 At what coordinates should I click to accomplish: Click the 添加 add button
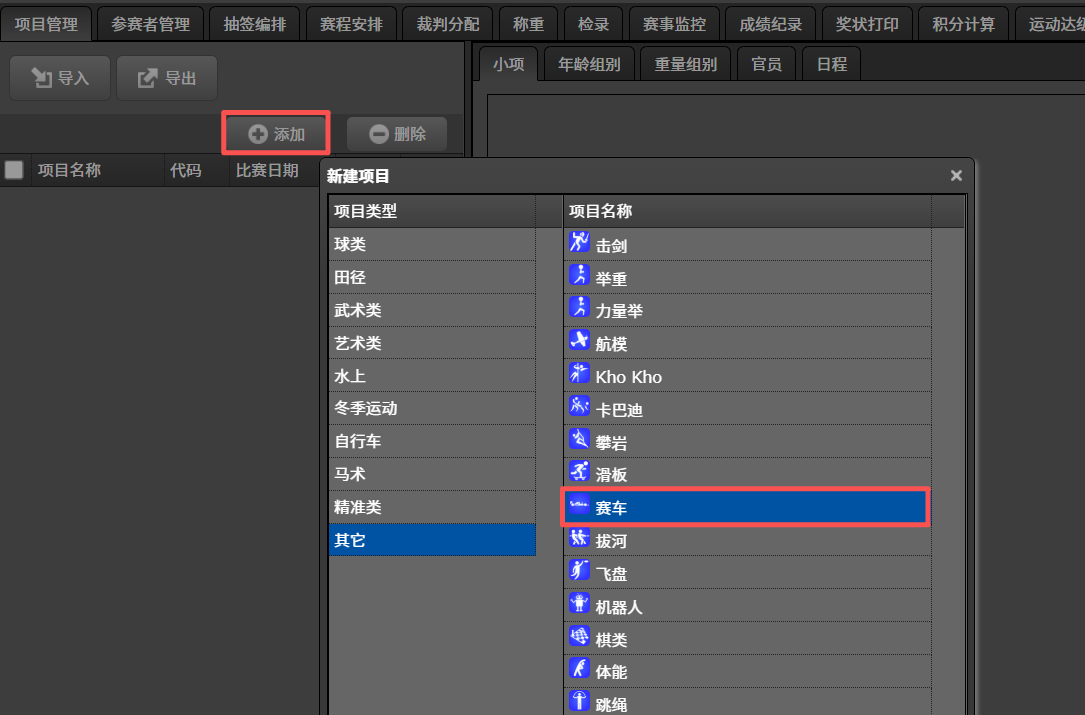click(x=276, y=134)
